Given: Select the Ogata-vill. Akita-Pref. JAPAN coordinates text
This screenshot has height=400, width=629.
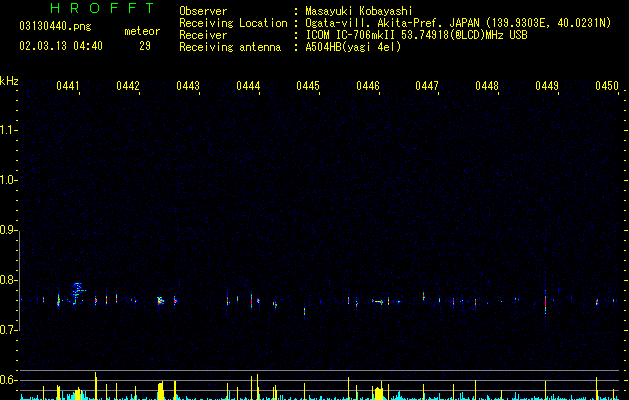Looking at the screenshot, I should (x=458, y=23).
